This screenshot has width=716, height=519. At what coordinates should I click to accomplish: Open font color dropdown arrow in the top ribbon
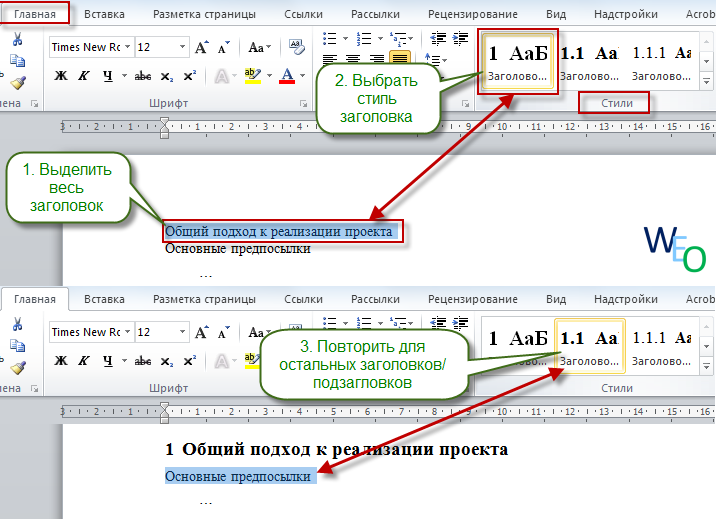point(302,76)
